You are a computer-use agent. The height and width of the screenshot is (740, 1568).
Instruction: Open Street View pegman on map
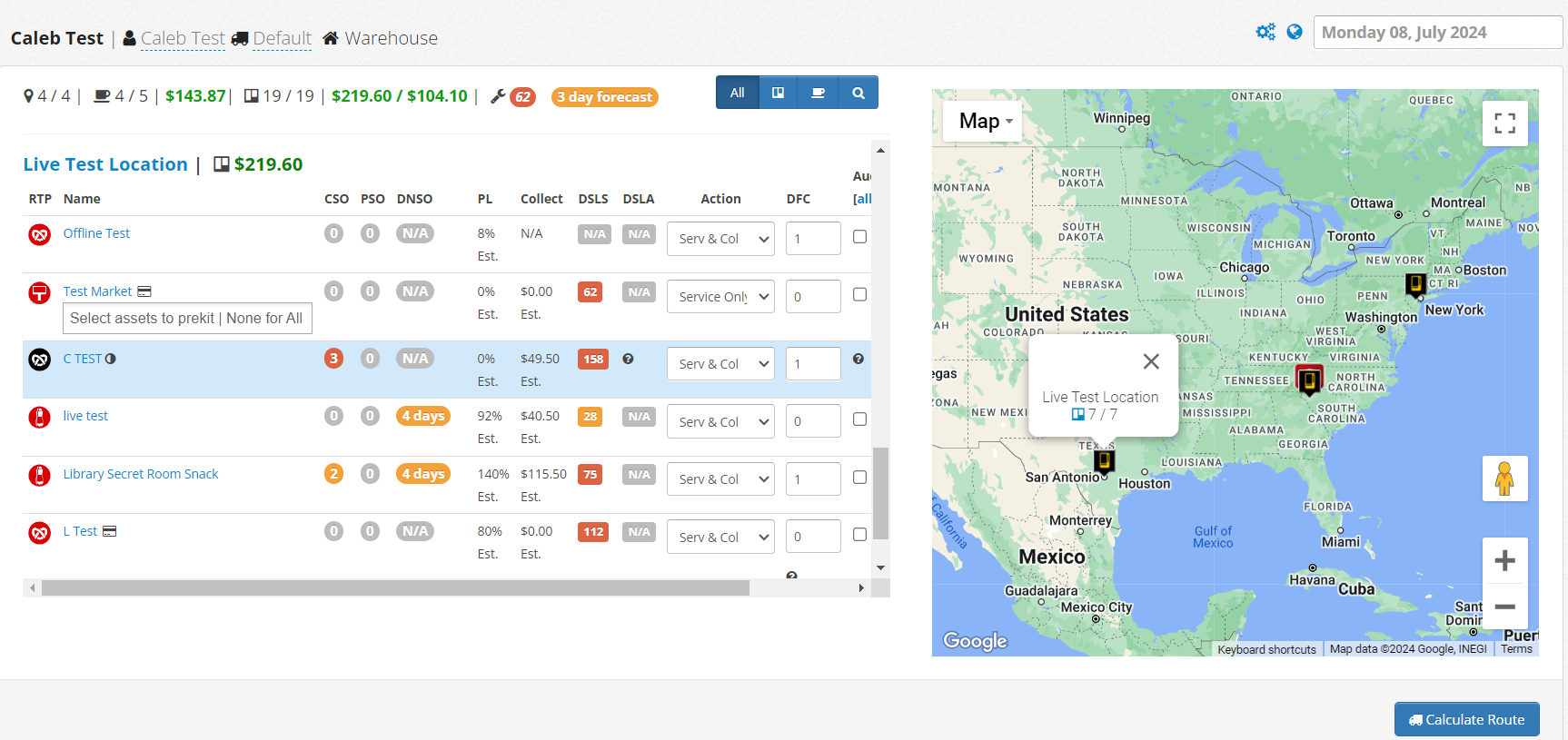pos(1504,479)
